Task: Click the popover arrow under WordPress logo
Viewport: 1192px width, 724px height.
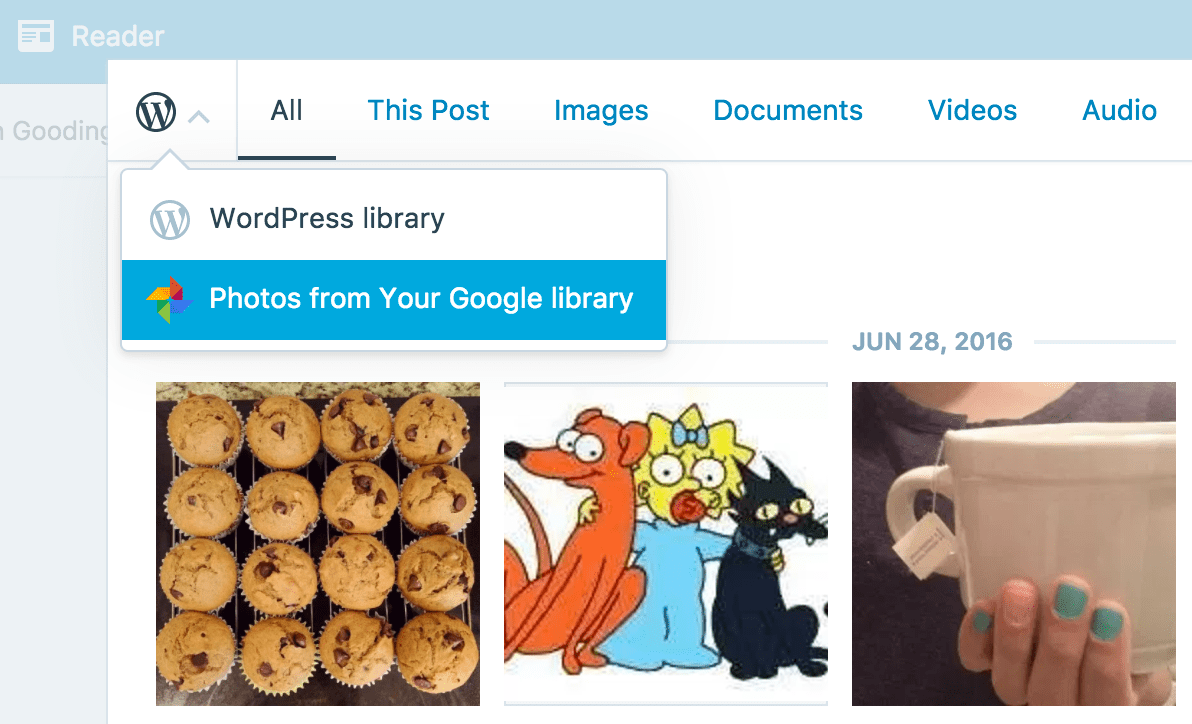Action: tap(169, 160)
